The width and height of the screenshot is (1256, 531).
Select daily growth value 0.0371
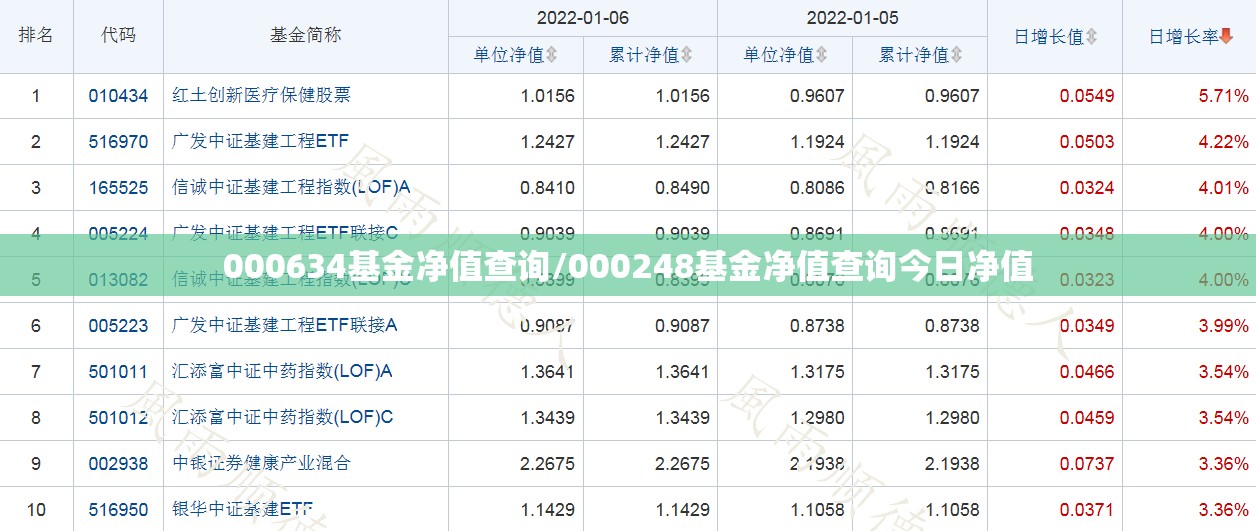click(1087, 510)
